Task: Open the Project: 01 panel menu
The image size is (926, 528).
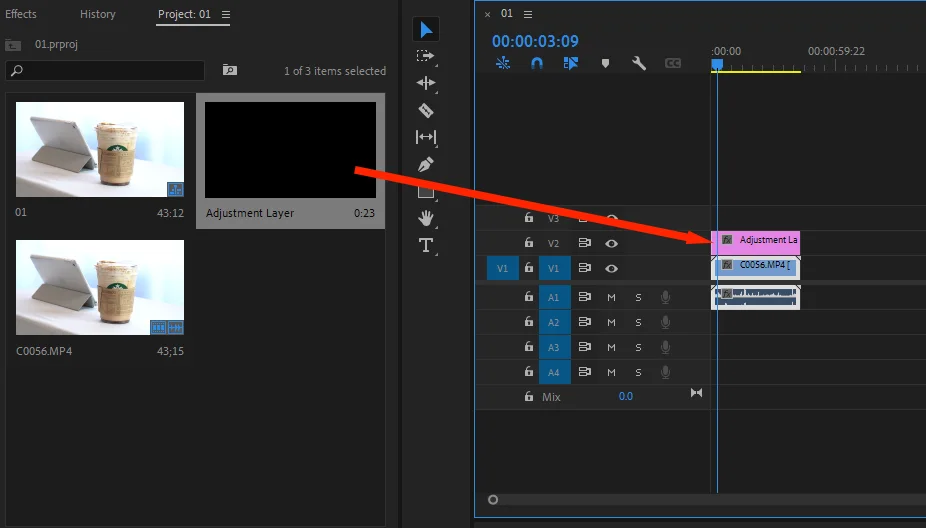Action: pos(226,14)
